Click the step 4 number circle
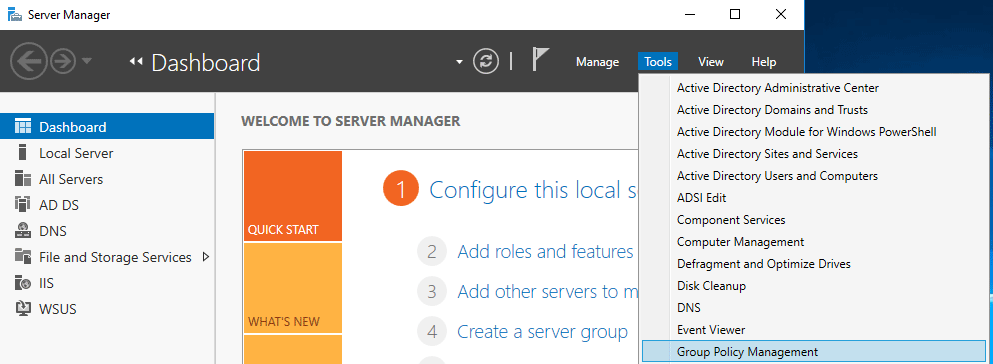 point(432,332)
